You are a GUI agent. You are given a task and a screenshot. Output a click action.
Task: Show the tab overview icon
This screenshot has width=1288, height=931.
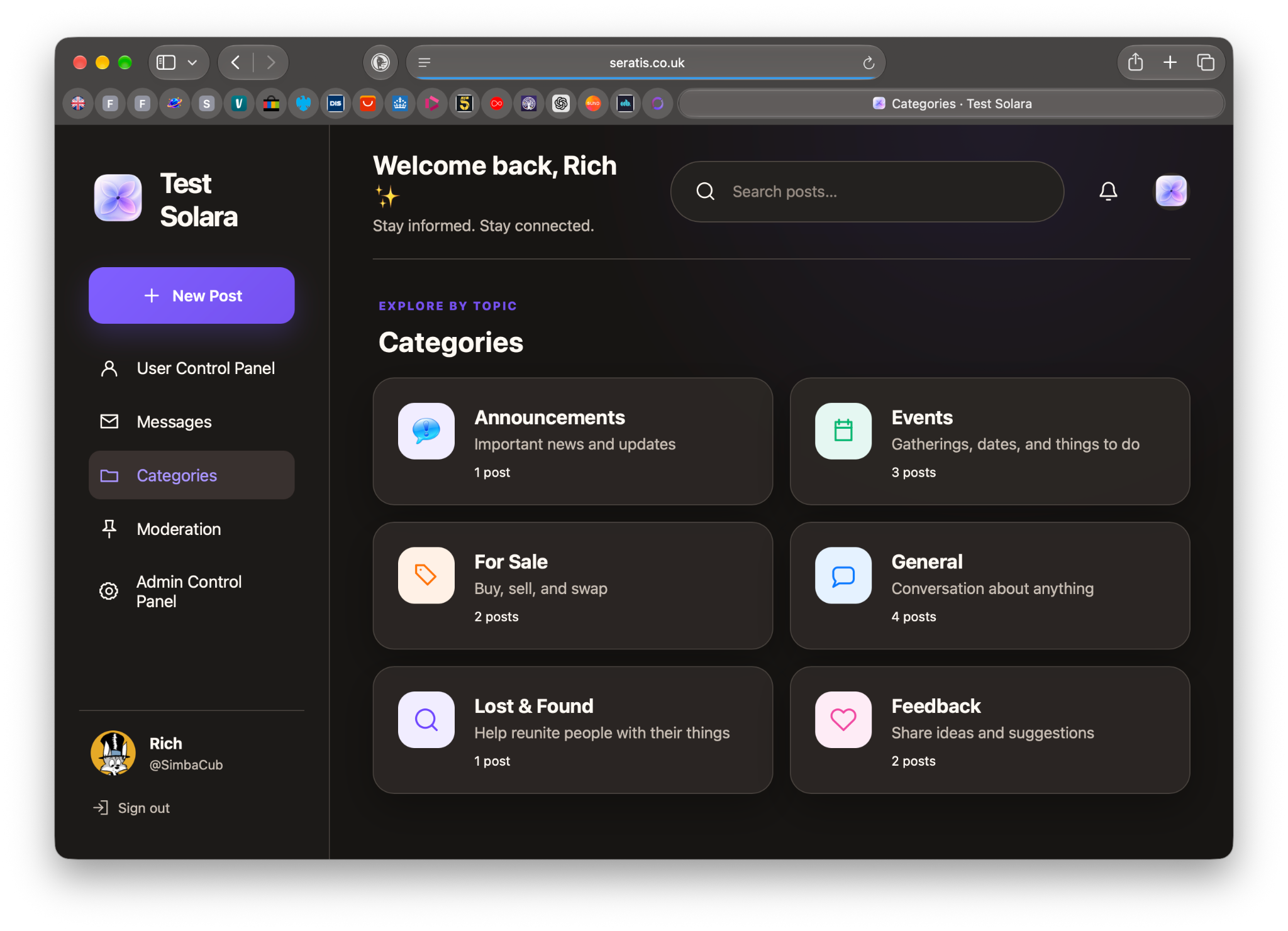pyautogui.click(x=1205, y=62)
